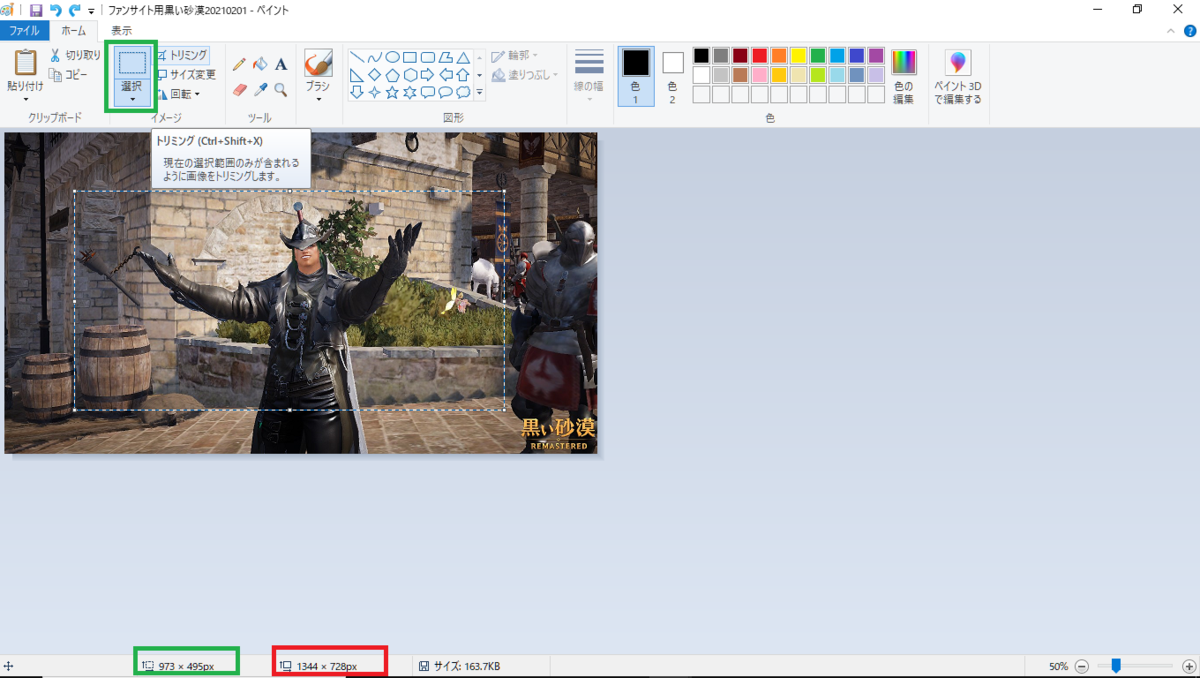1200x678 pixels.
Task: Click the 貼り付け (Paste) clipboard button
Action: tap(25, 65)
